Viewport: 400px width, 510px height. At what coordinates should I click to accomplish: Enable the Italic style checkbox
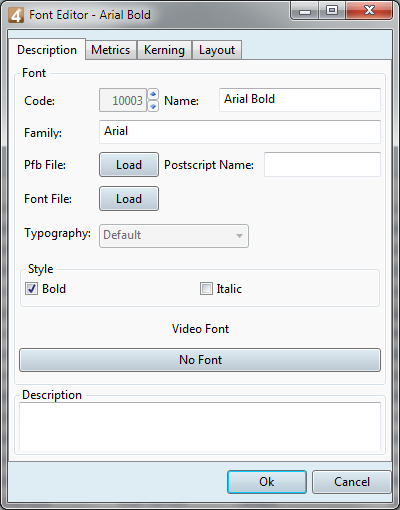(206, 288)
